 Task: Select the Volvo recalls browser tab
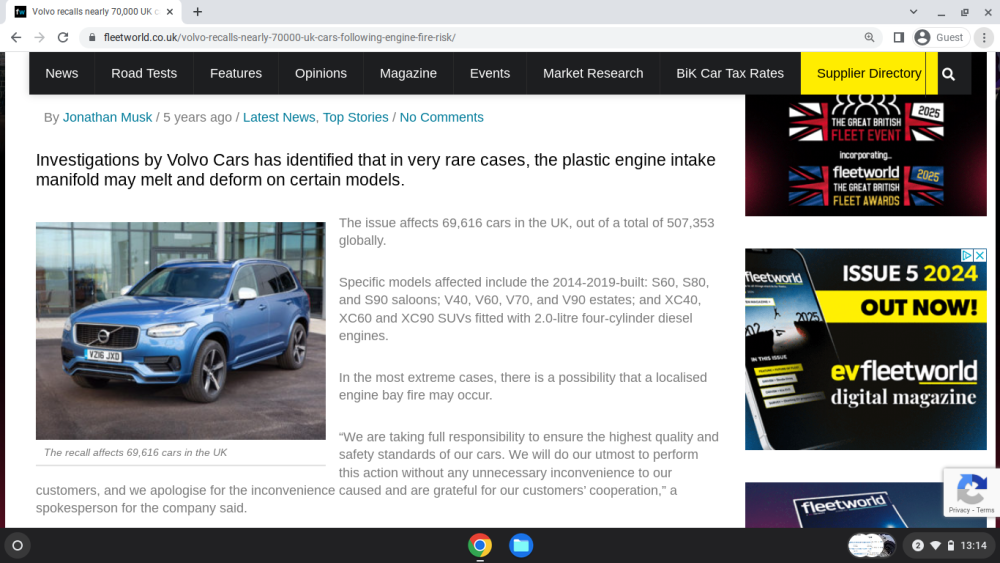pos(94,11)
